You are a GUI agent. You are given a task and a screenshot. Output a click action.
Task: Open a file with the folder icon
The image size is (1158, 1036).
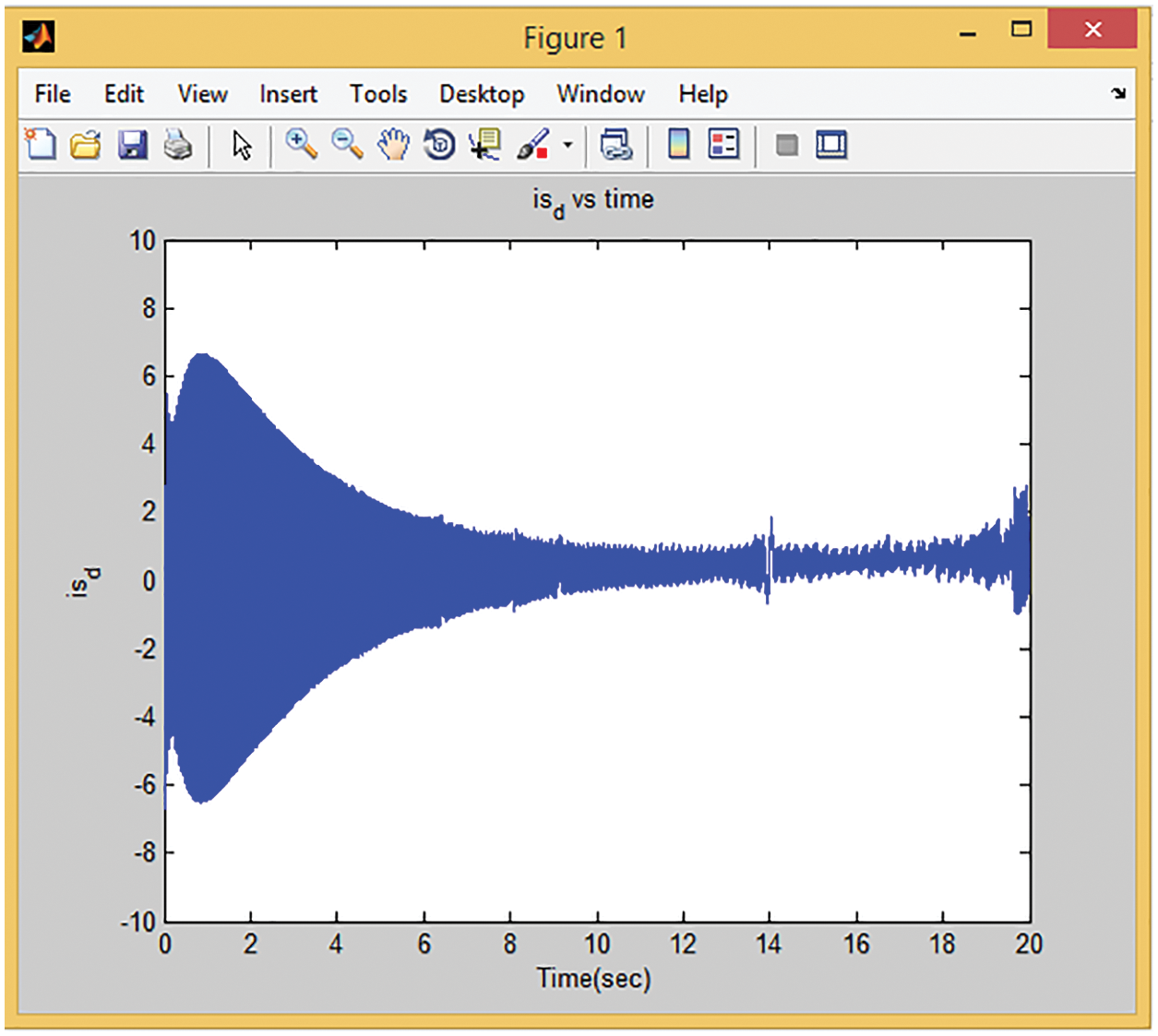[86, 145]
